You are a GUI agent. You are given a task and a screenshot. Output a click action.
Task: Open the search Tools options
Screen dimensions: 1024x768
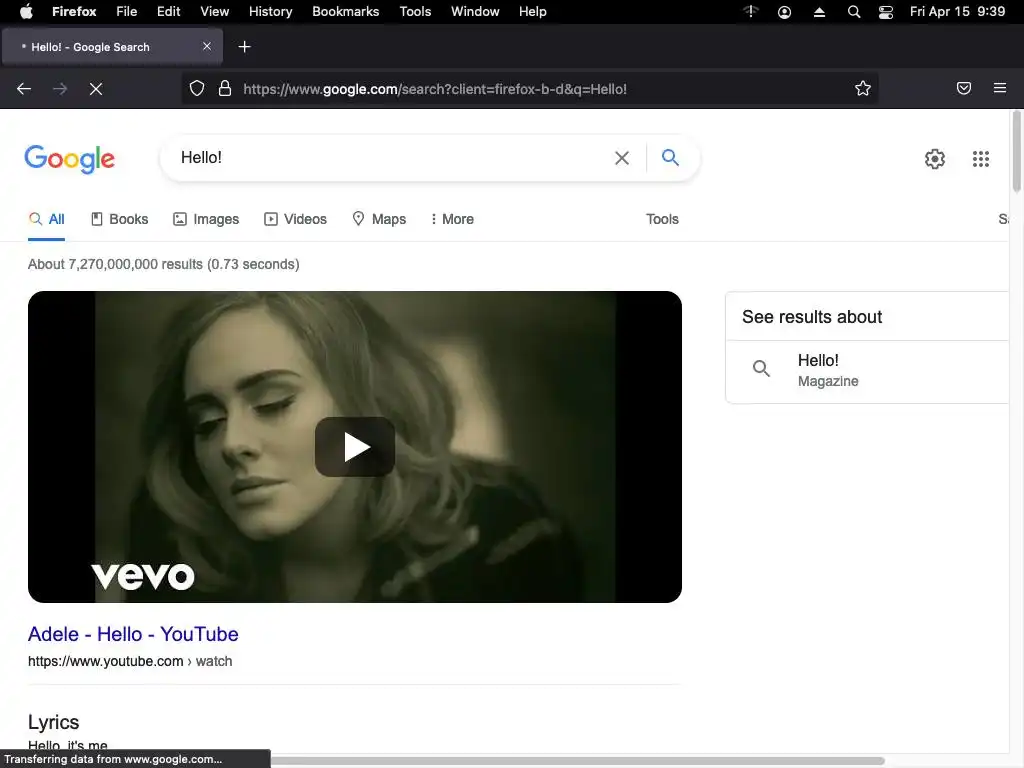[x=662, y=219]
